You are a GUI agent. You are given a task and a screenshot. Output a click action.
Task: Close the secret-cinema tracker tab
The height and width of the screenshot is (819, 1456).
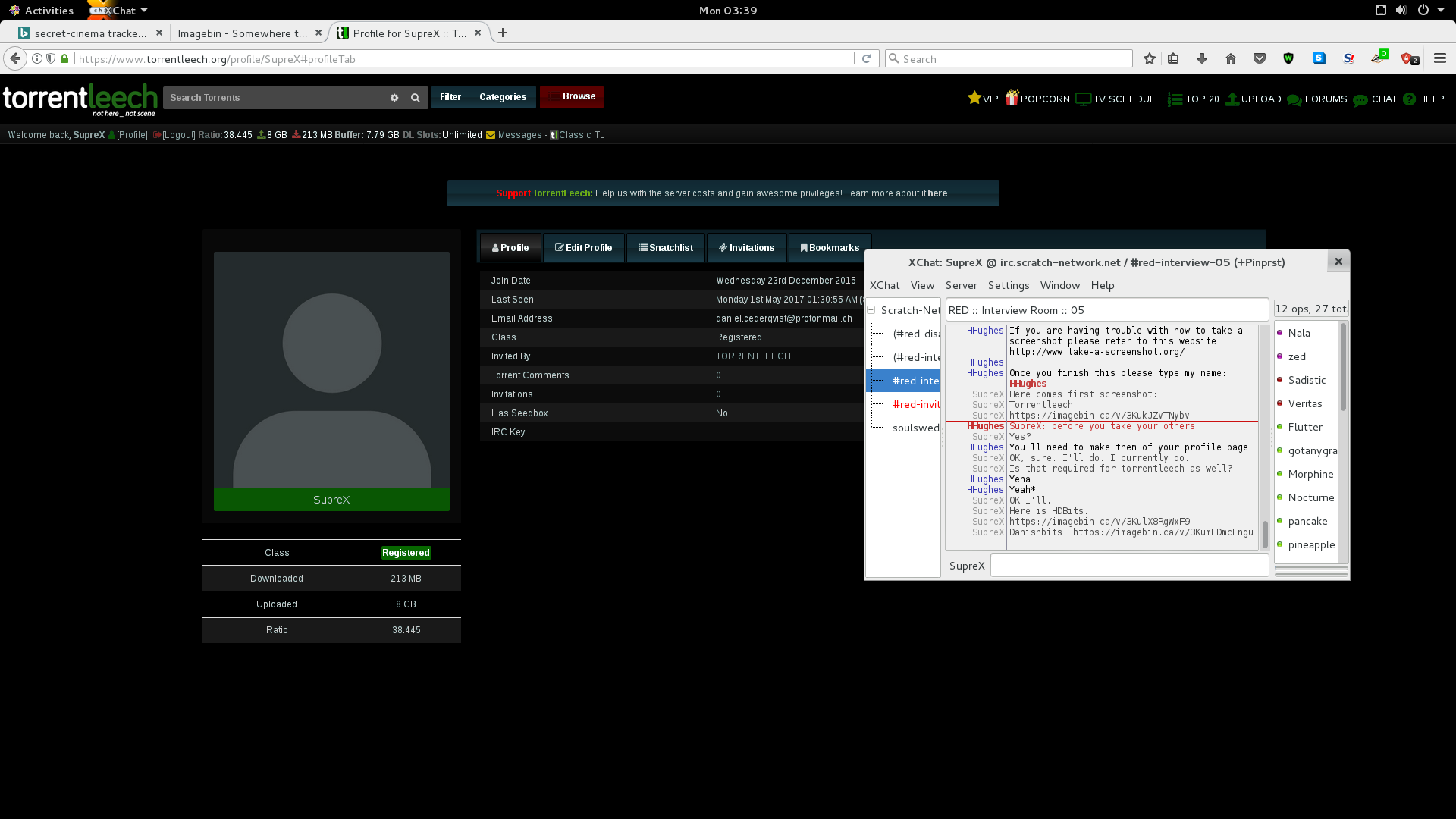[159, 33]
